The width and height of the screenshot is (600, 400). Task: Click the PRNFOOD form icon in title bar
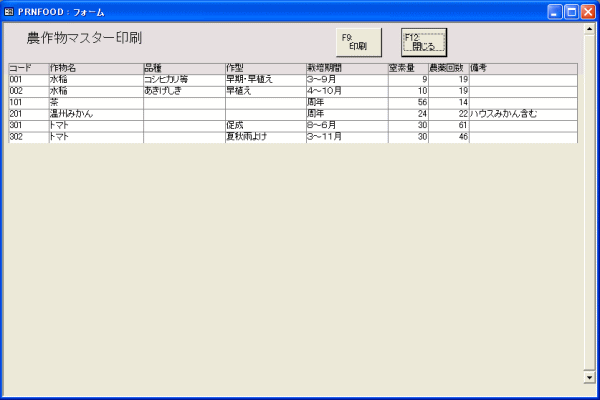tap(10, 10)
